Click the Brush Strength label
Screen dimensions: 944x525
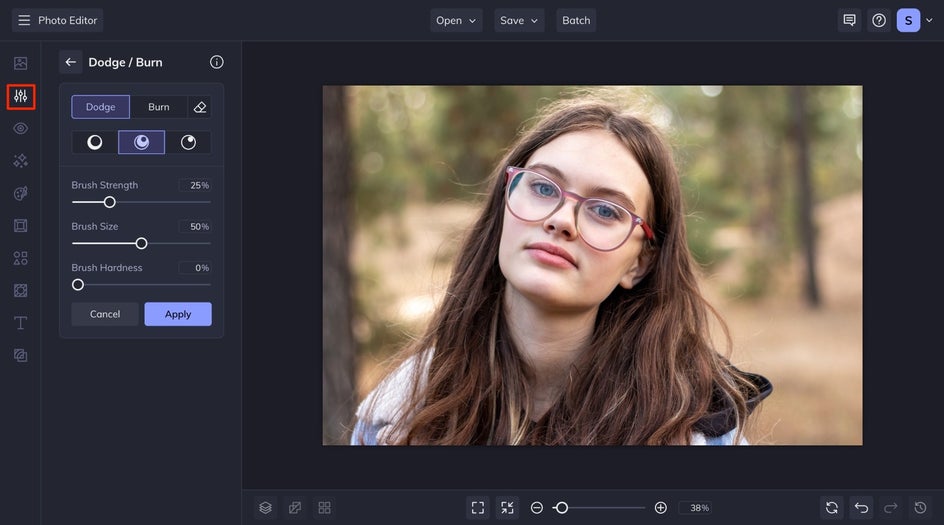tap(105, 185)
